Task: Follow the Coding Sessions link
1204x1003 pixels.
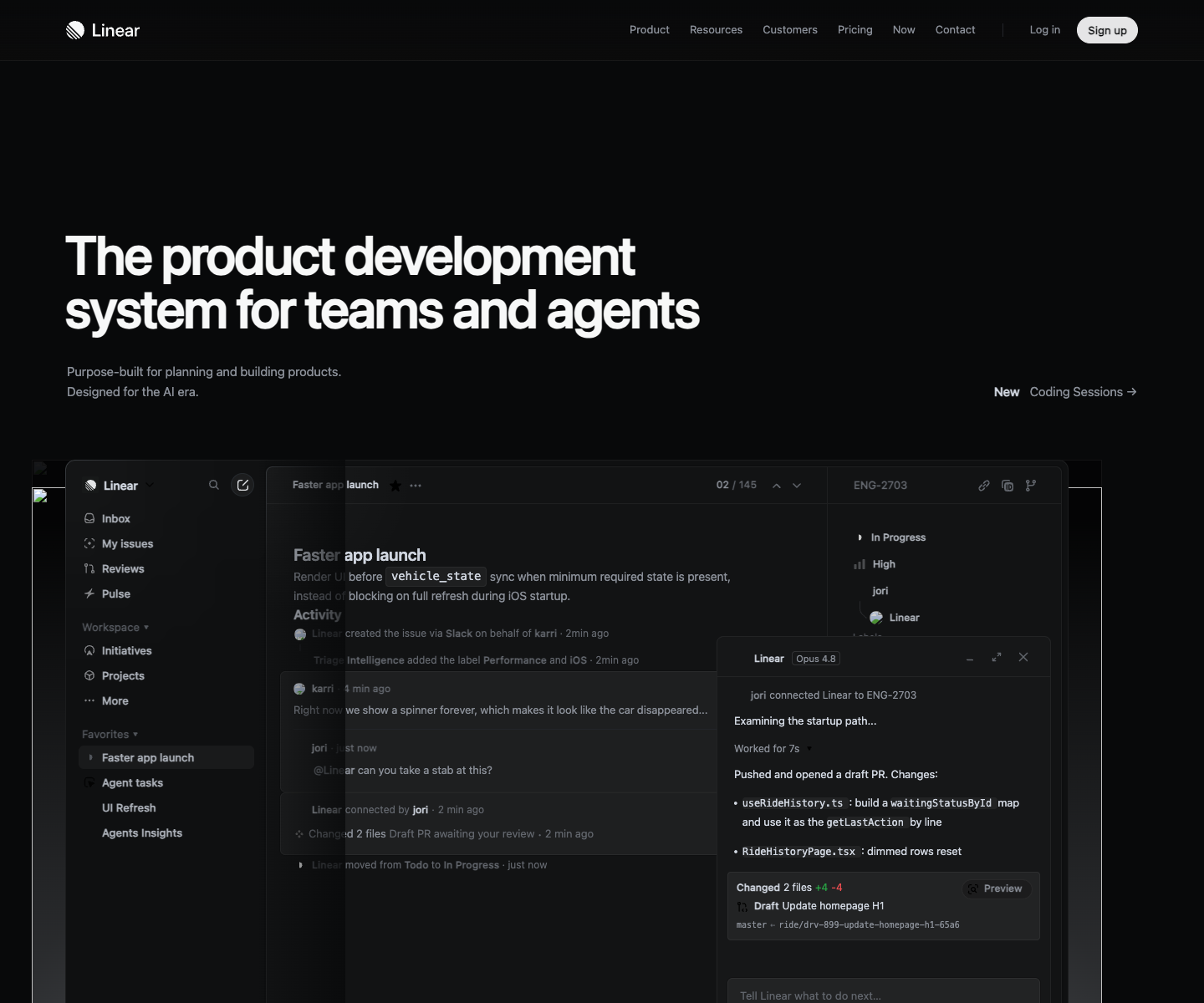Action: pyautogui.click(x=1083, y=392)
